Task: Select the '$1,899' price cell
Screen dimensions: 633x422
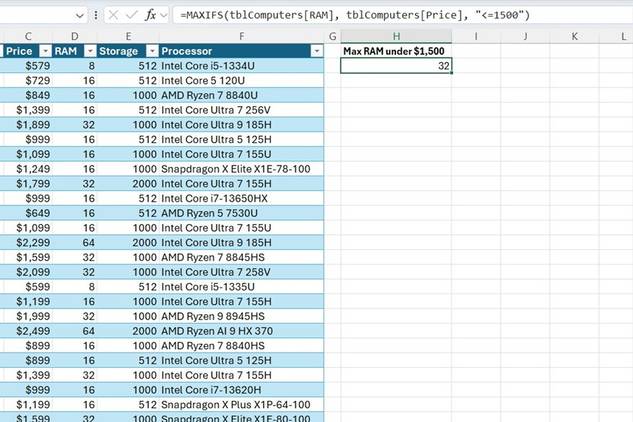Action: 27,125
